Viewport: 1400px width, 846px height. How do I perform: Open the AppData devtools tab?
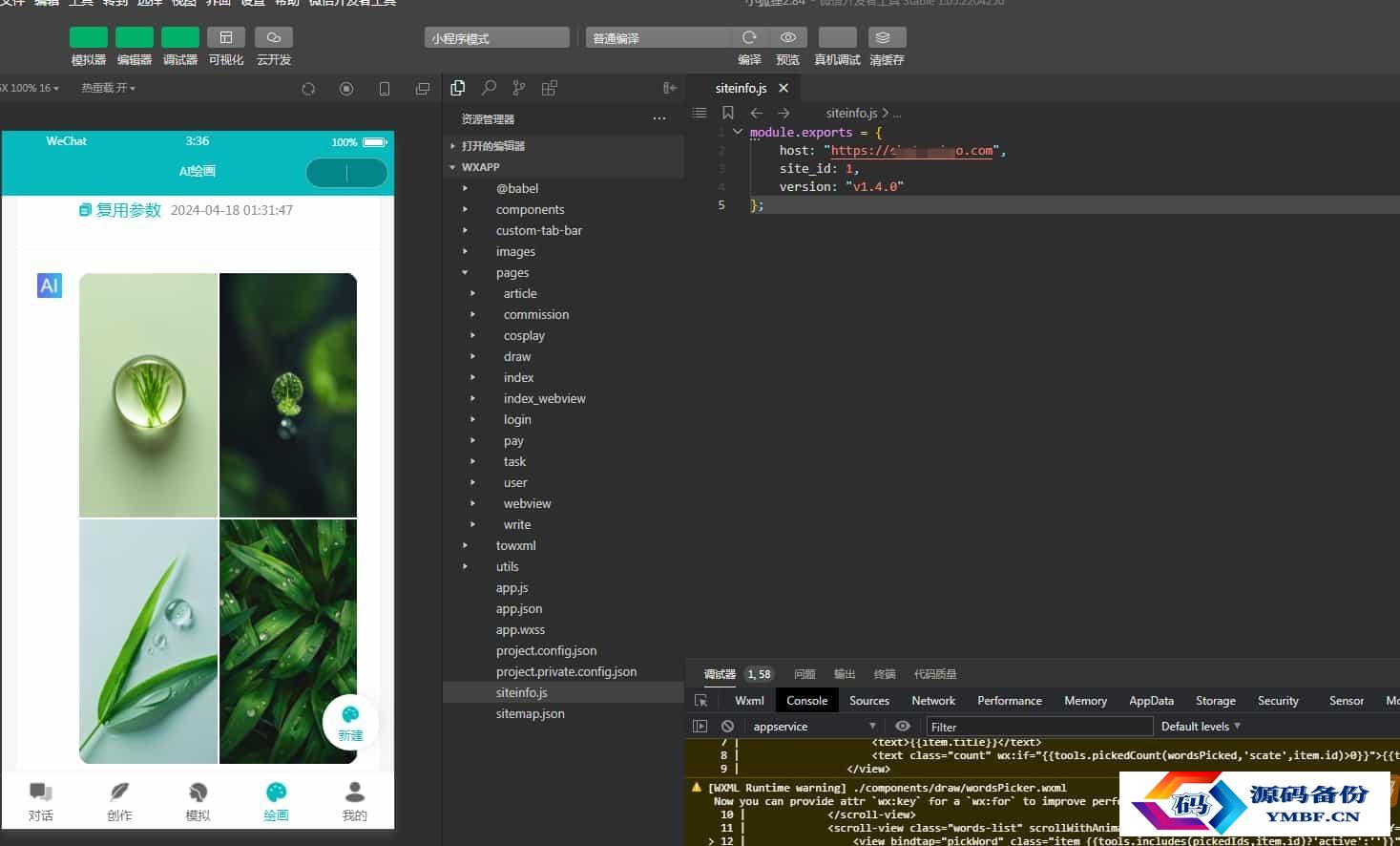pyautogui.click(x=1152, y=701)
